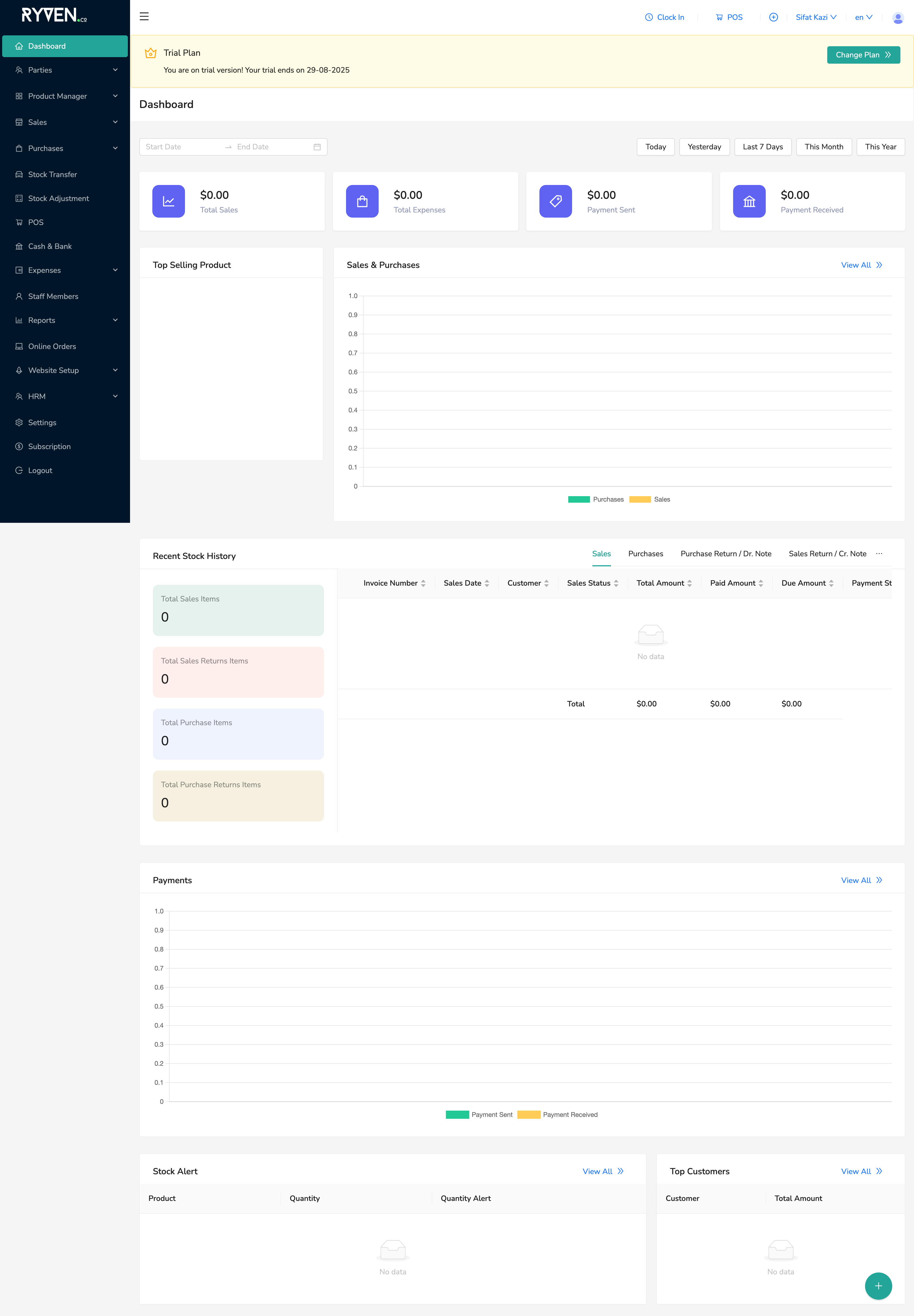Viewport: 914px width, 1316px height.
Task: Click the Payment Received bank icon
Action: point(749,201)
